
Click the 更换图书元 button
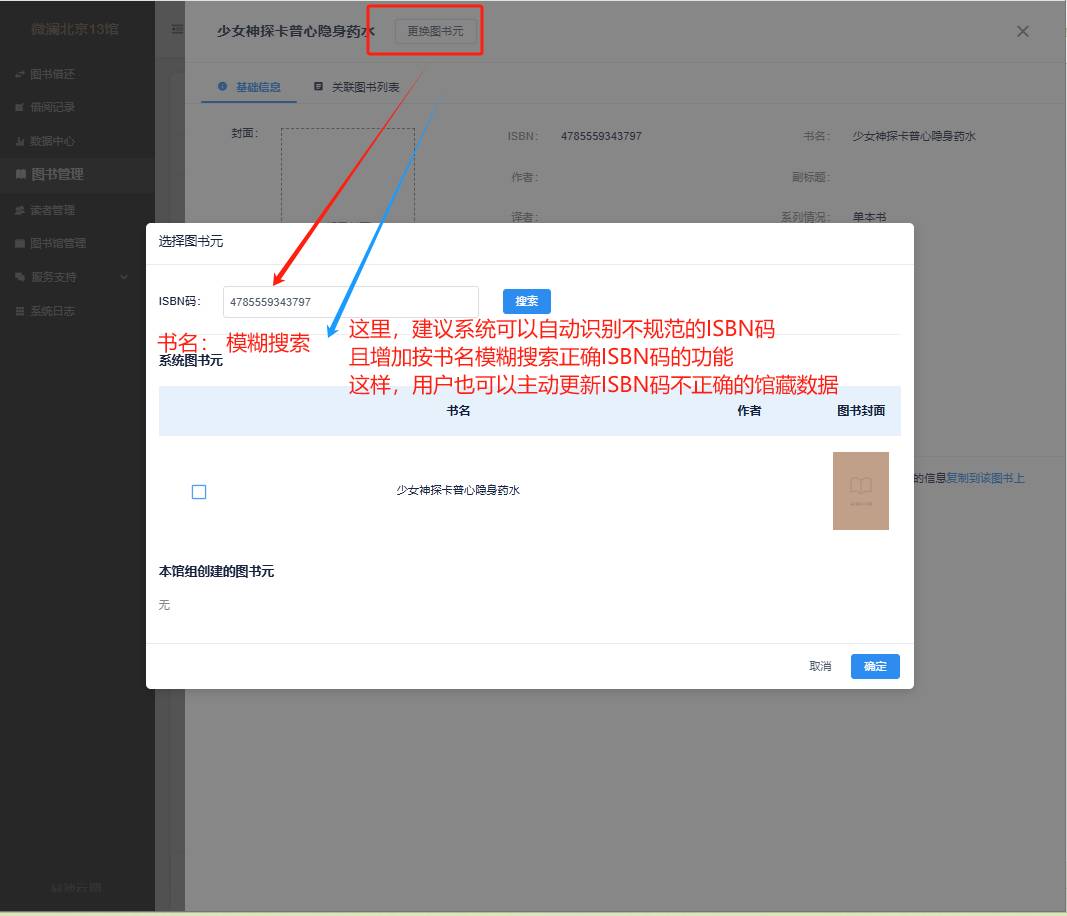click(x=435, y=31)
